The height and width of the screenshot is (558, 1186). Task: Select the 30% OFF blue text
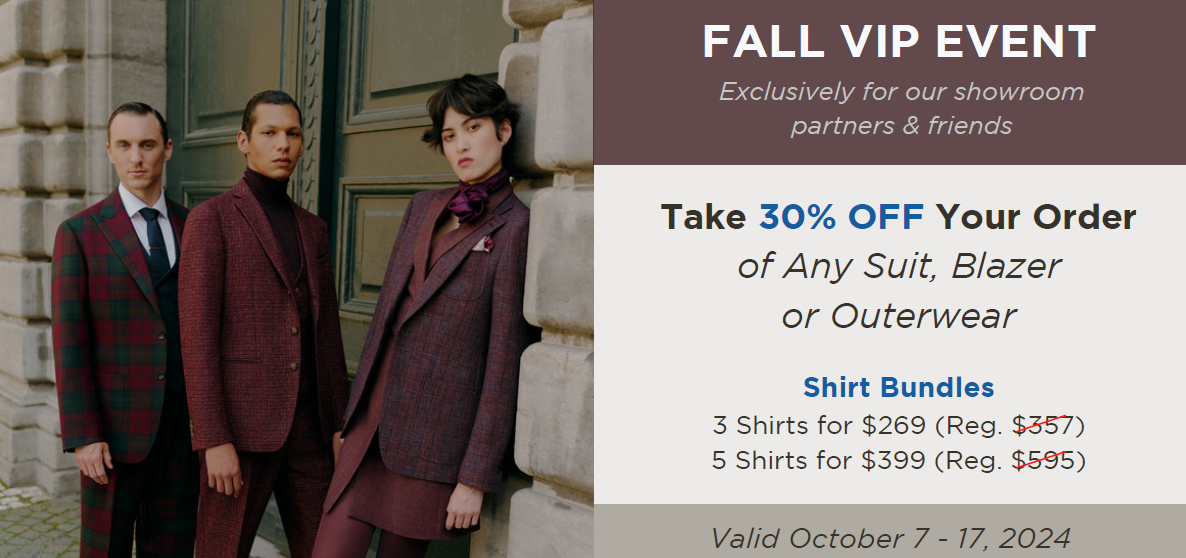(x=841, y=218)
